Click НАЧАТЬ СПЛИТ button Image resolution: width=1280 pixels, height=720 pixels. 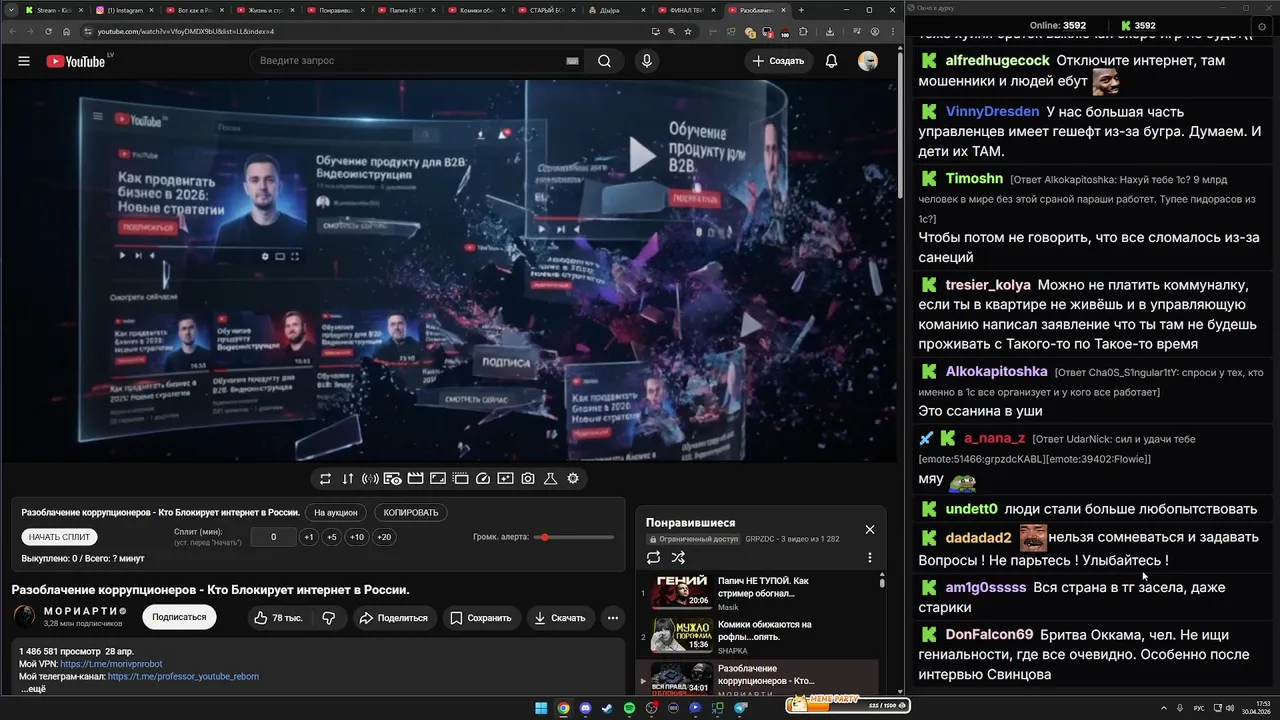point(59,537)
